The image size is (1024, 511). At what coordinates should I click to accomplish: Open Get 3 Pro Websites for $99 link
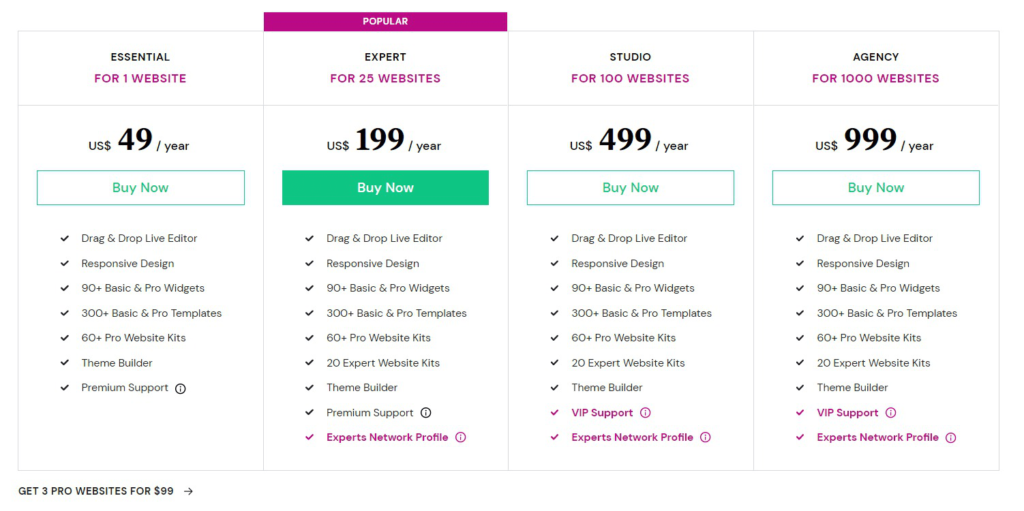[96, 491]
